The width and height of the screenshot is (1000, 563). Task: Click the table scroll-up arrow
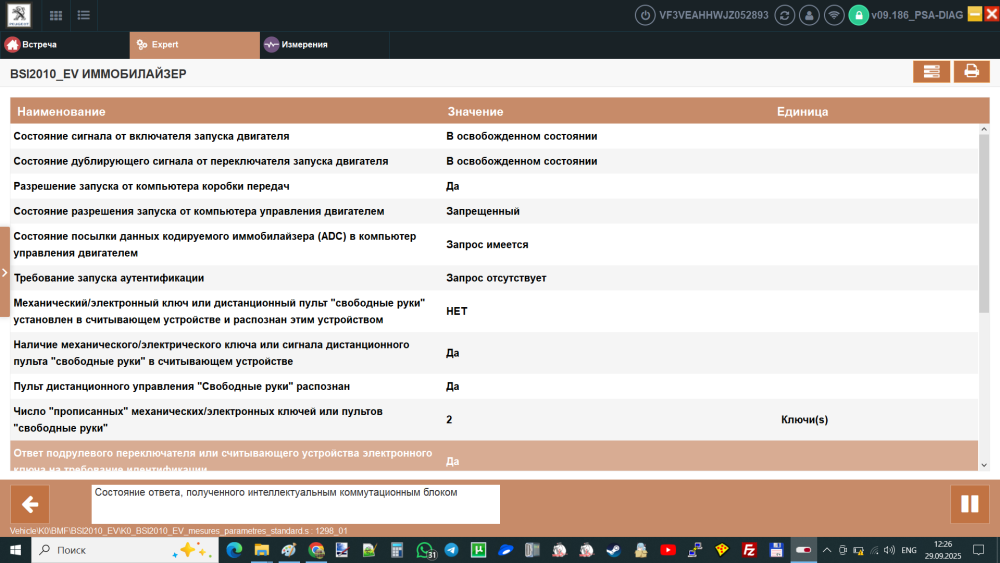[983, 129]
